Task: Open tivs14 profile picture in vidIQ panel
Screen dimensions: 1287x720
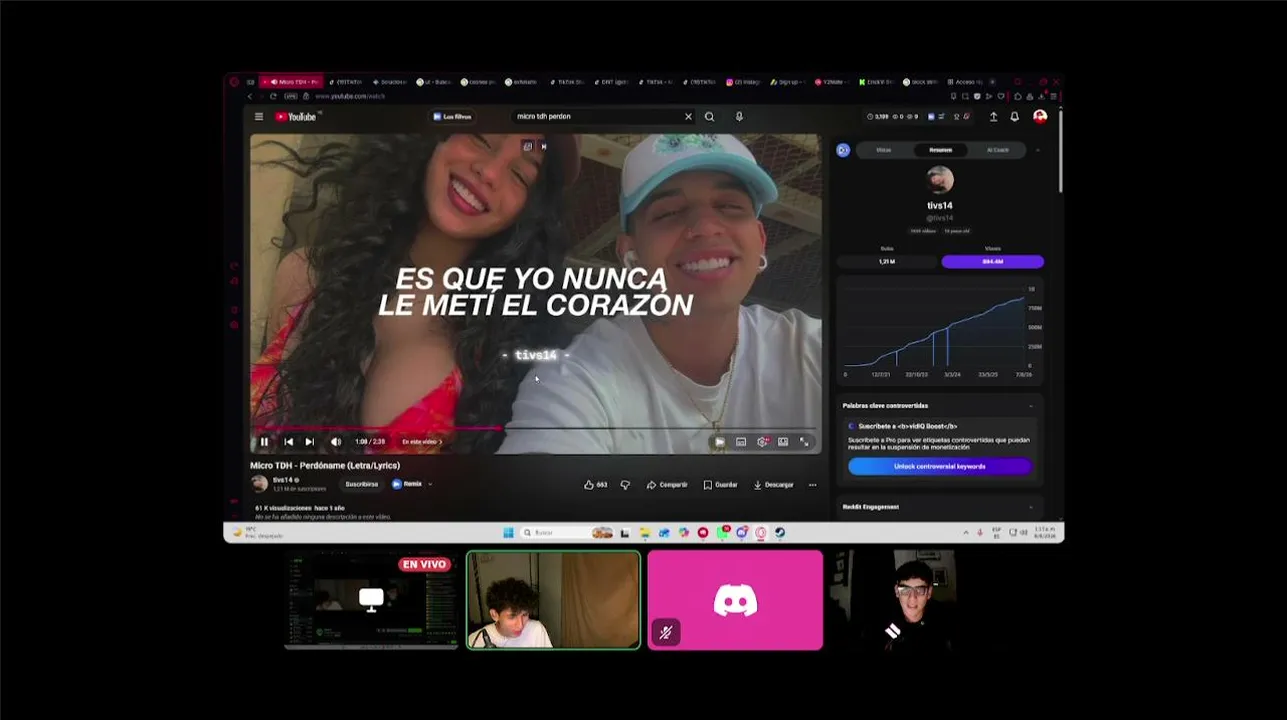Action: [940, 180]
